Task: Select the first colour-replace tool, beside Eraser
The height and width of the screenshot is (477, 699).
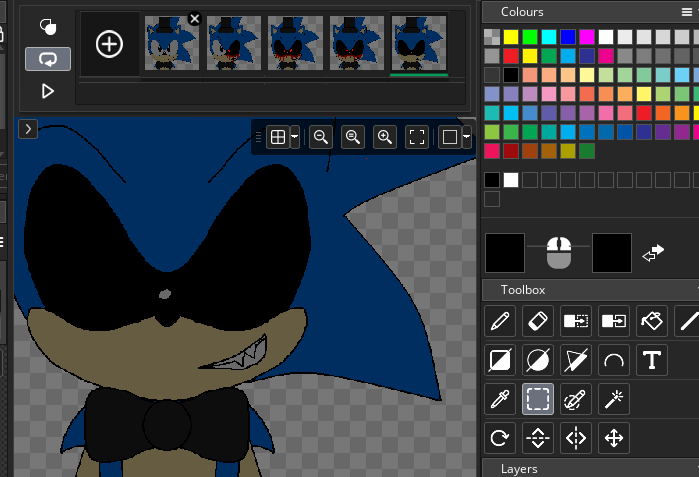Action: (x=576, y=321)
